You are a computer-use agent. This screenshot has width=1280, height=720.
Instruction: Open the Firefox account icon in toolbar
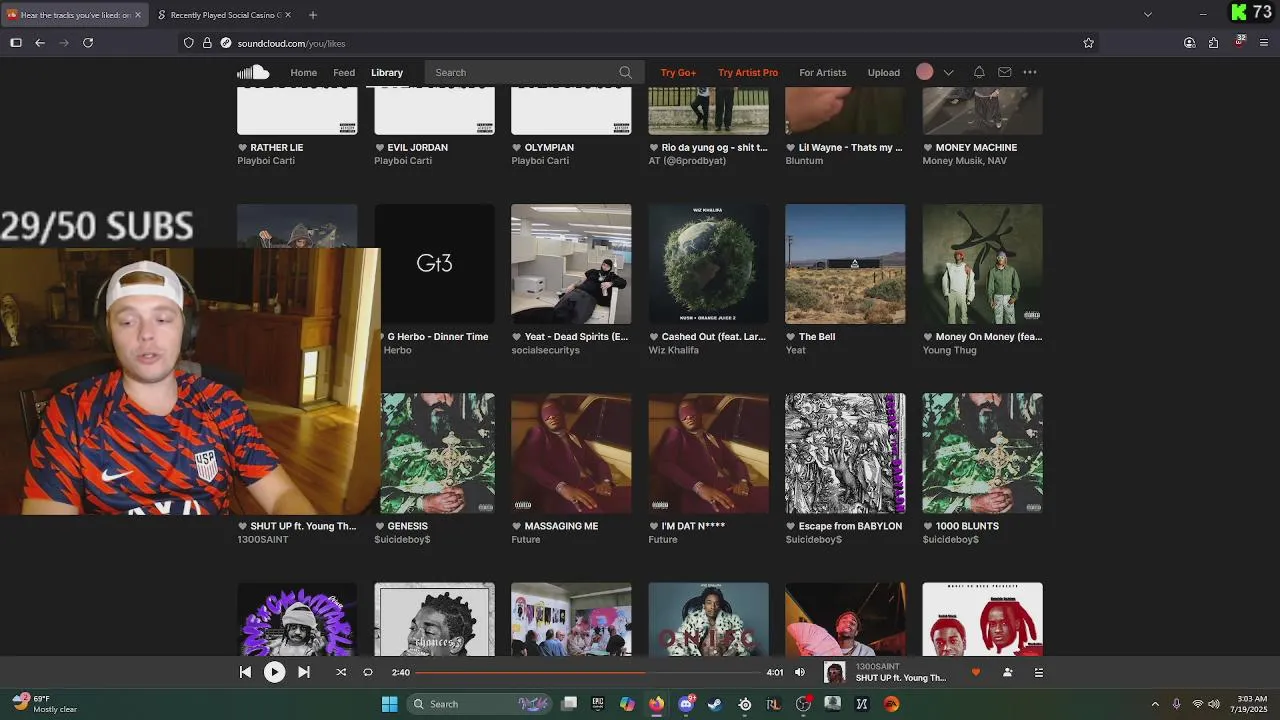[x=1189, y=43]
